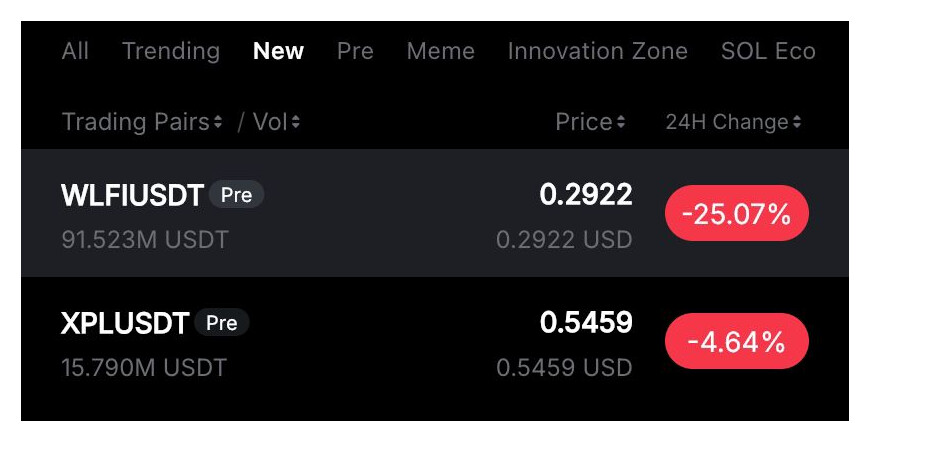Open the Trending tab

pyautogui.click(x=171, y=51)
